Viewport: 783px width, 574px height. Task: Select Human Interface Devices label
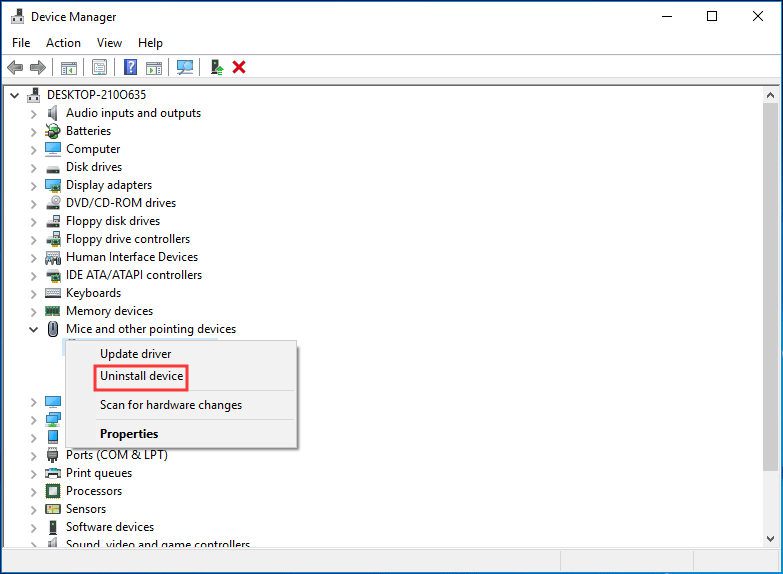click(x=132, y=257)
